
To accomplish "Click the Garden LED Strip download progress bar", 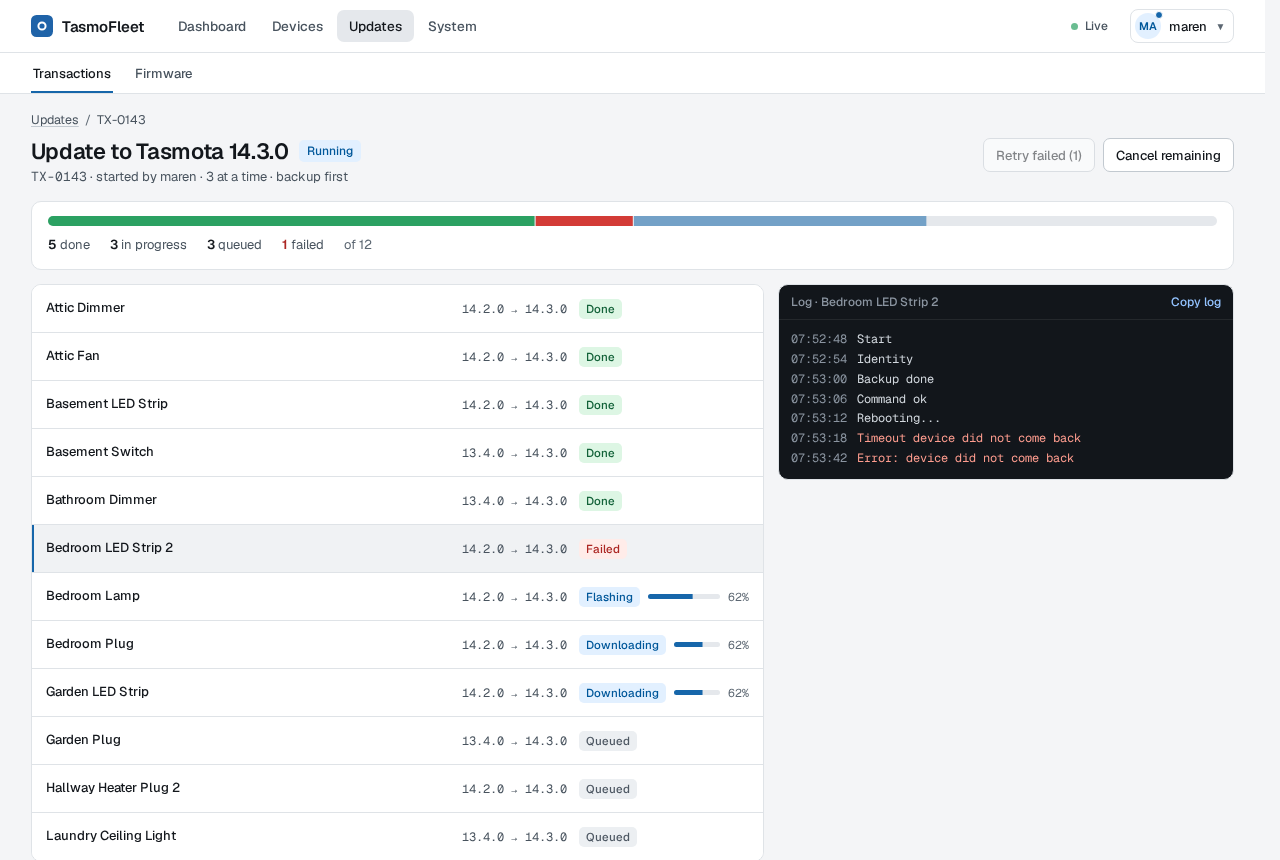I will pos(697,693).
